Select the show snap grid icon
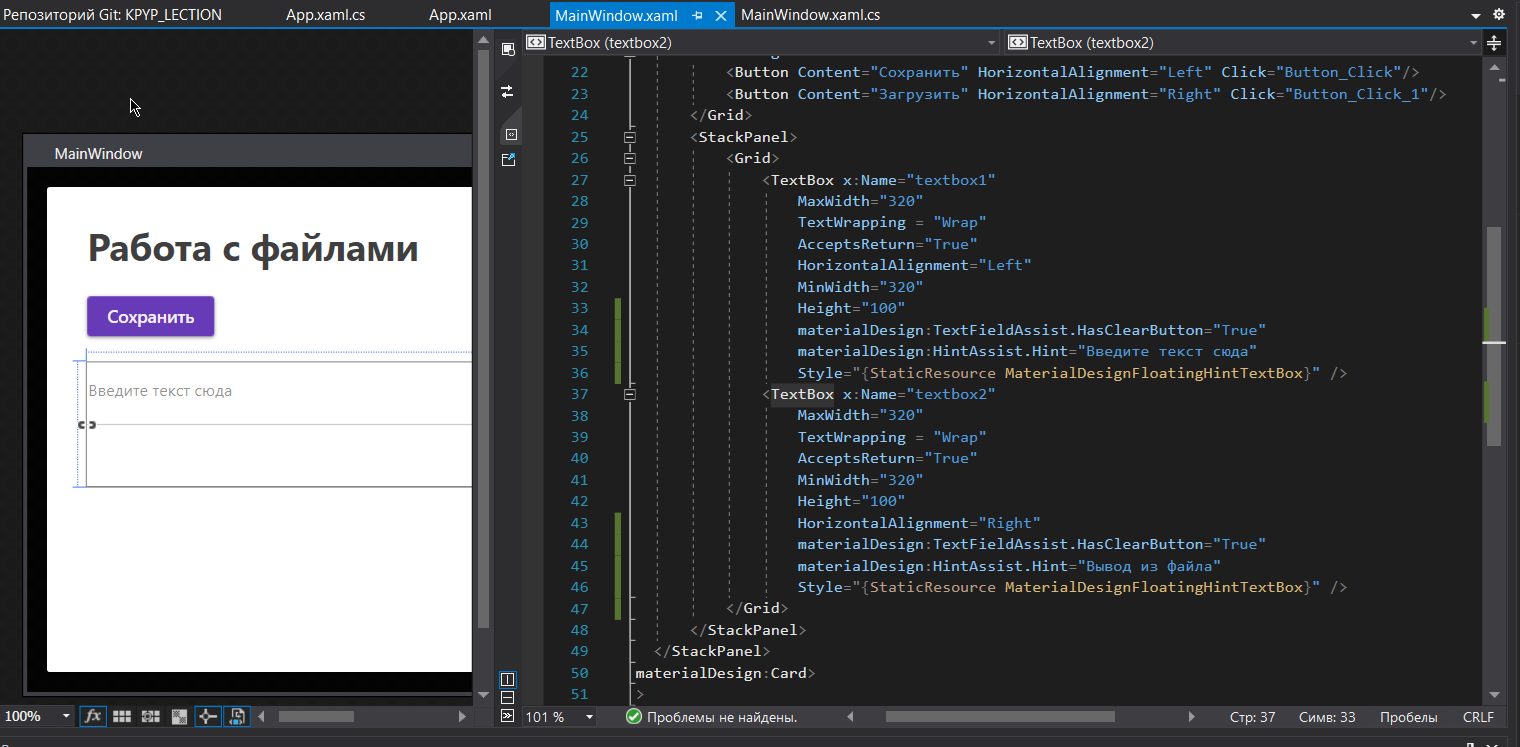 [x=121, y=716]
